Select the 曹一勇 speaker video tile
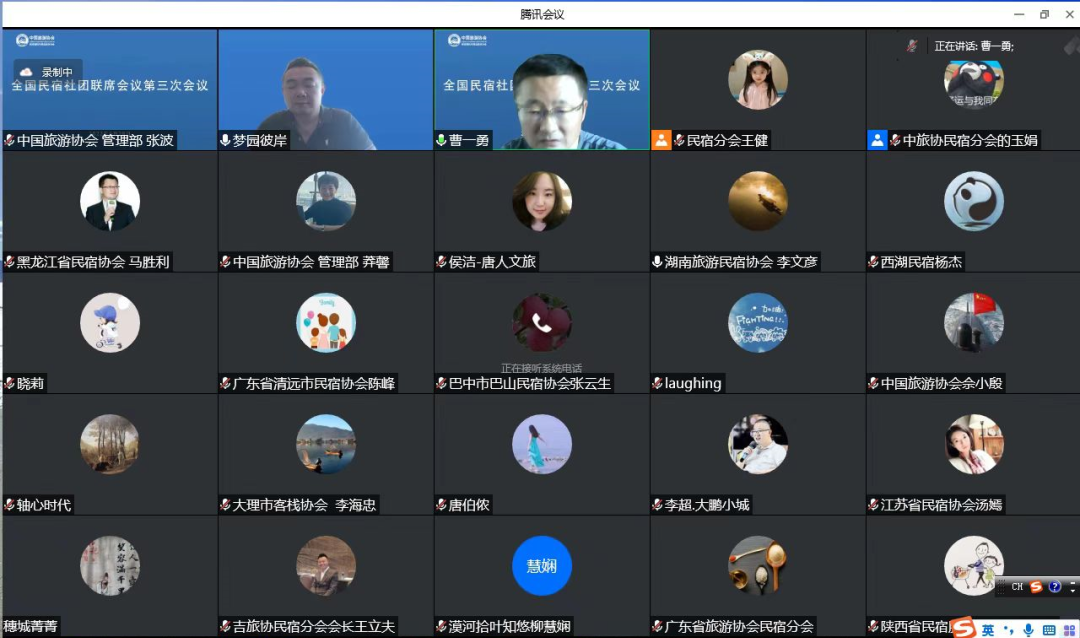The height and width of the screenshot is (638, 1080). tap(542, 90)
